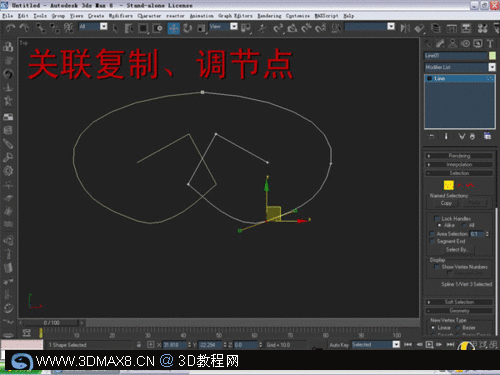Select the Segment sub-object level icon

click(x=460, y=185)
